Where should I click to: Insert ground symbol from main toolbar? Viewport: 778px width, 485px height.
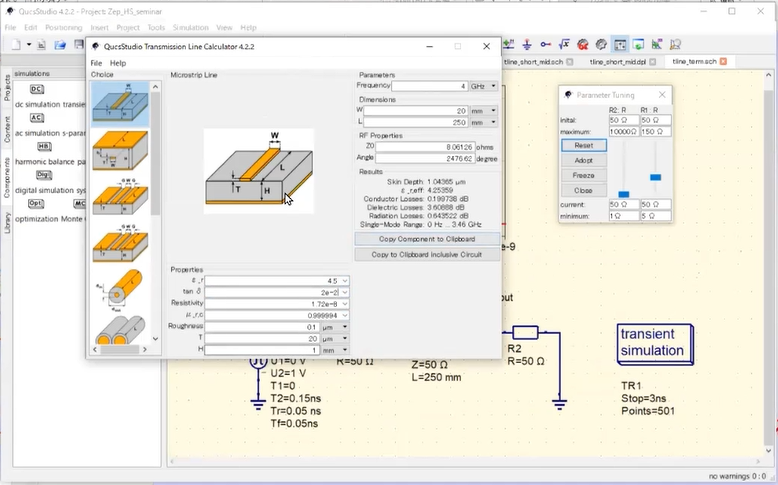coord(527,45)
